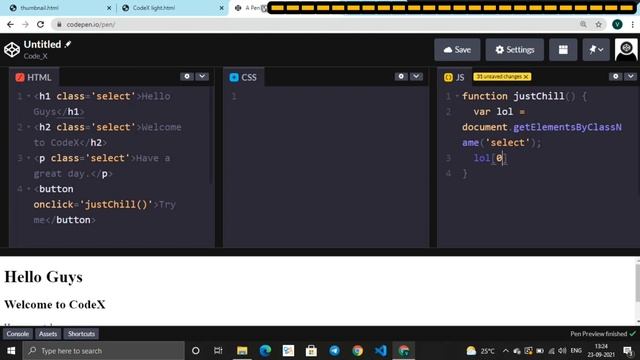The image size is (640, 360).
Task: Open File Explorer from taskbar
Action: click(x=242, y=351)
